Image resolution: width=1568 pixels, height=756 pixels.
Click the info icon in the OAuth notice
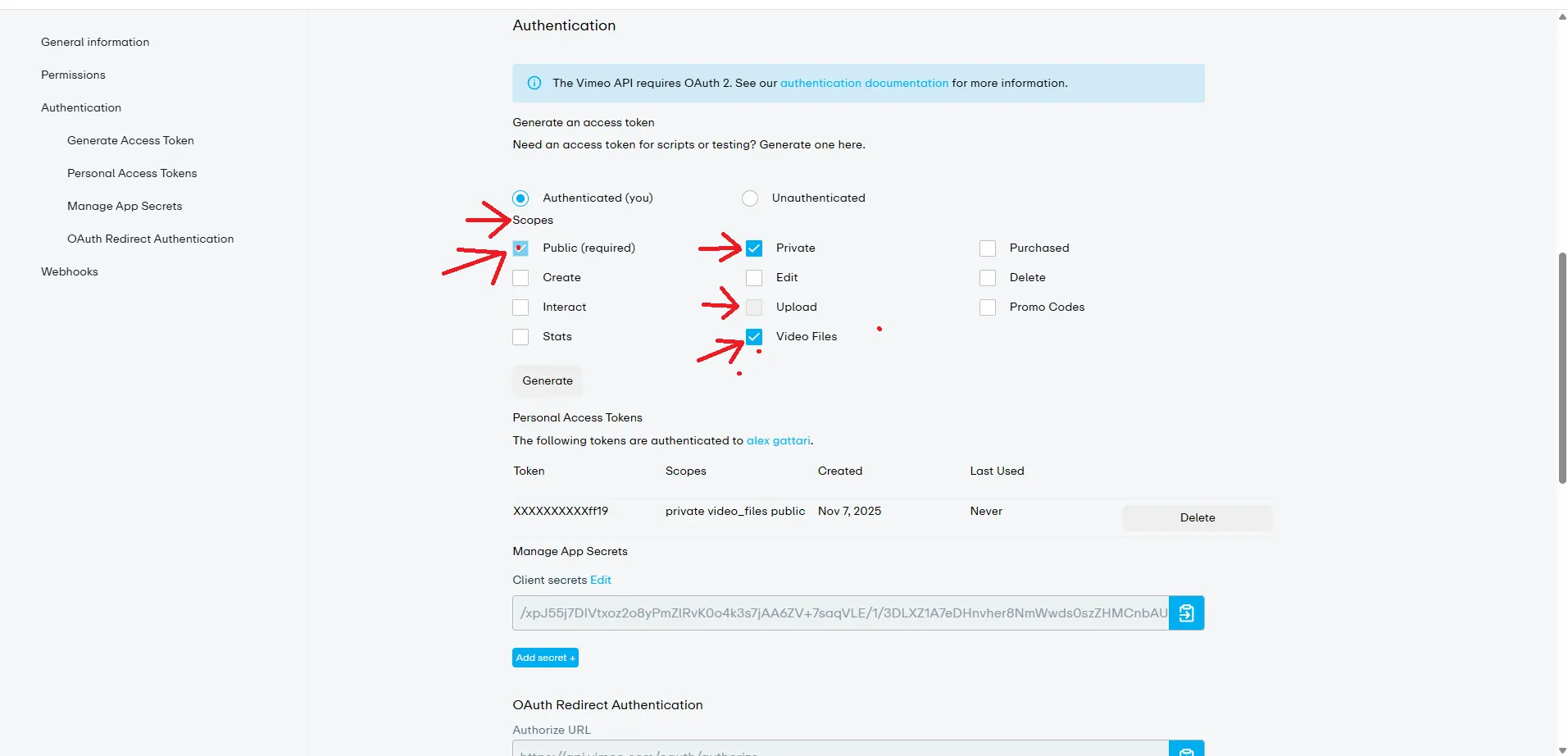tap(534, 83)
